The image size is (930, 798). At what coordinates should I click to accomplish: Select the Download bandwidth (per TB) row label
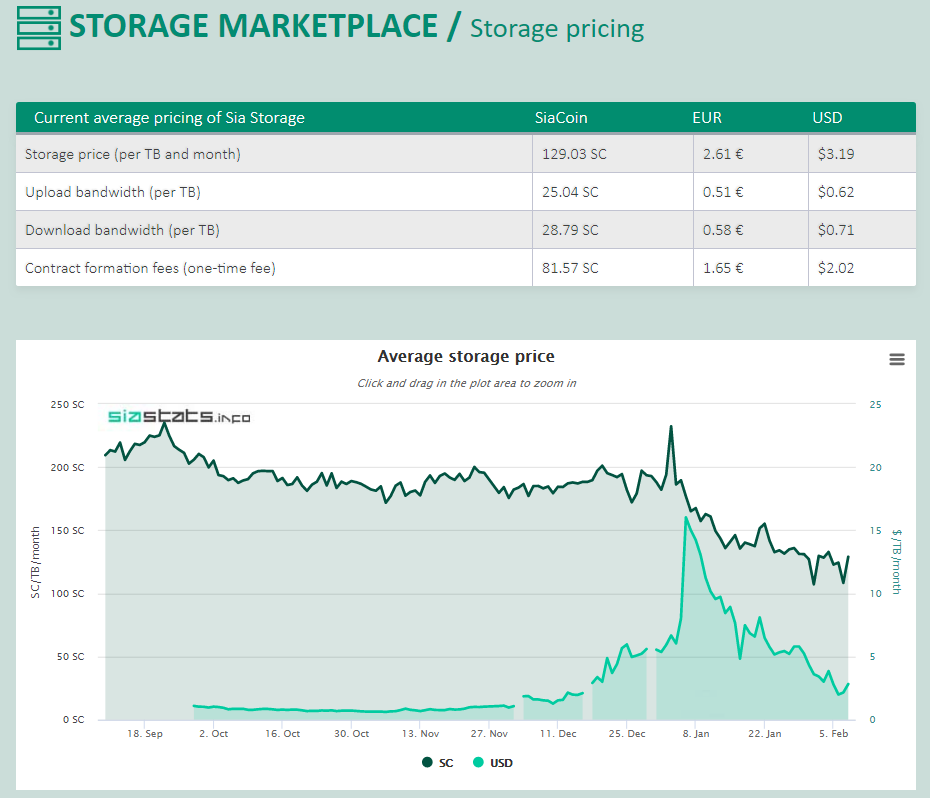coord(122,230)
